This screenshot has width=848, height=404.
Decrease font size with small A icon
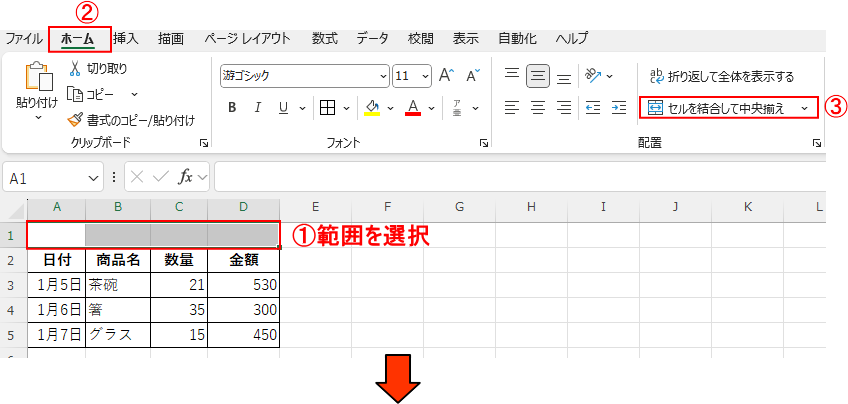(473, 76)
